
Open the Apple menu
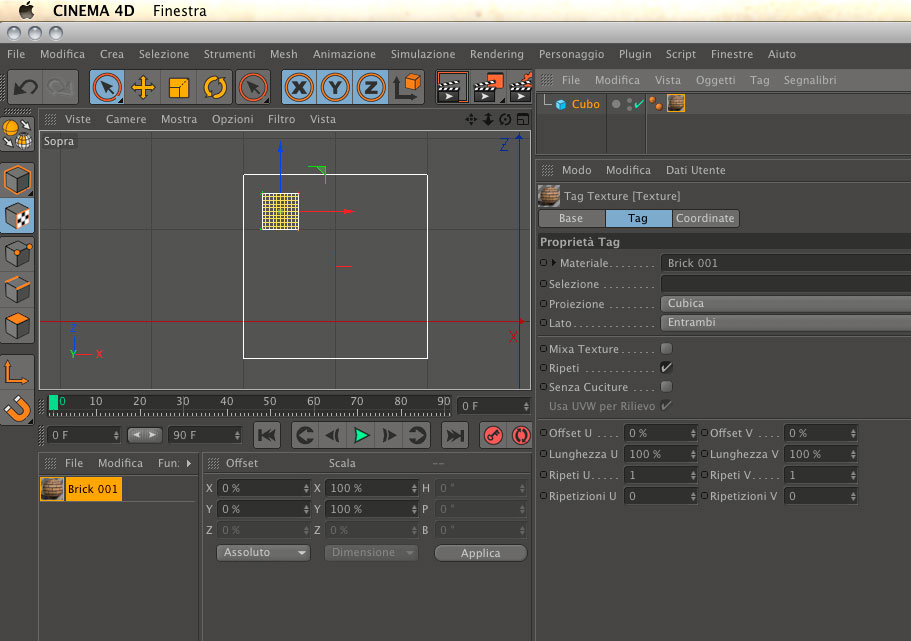point(26,10)
